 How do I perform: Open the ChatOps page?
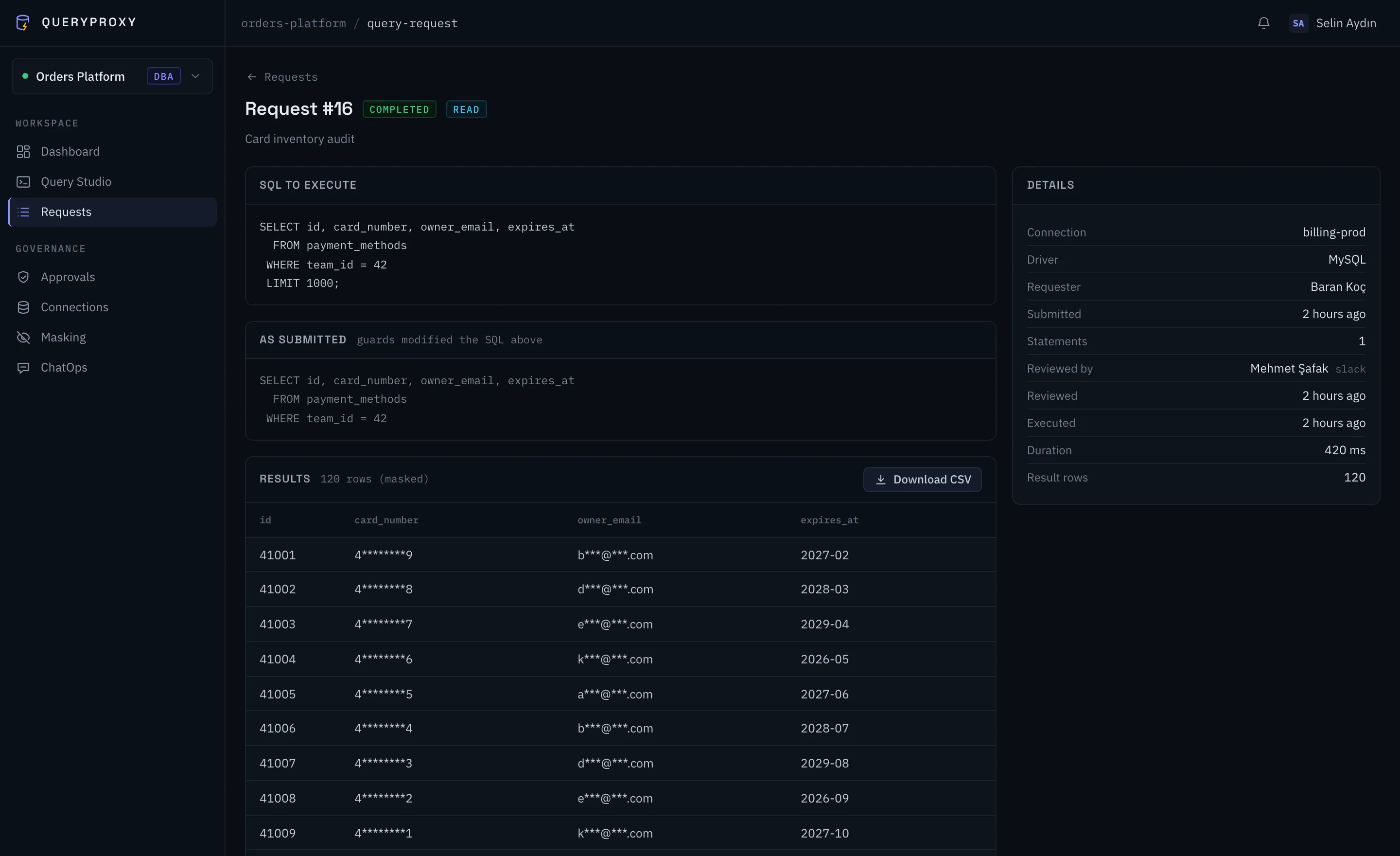tap(112, 368)
